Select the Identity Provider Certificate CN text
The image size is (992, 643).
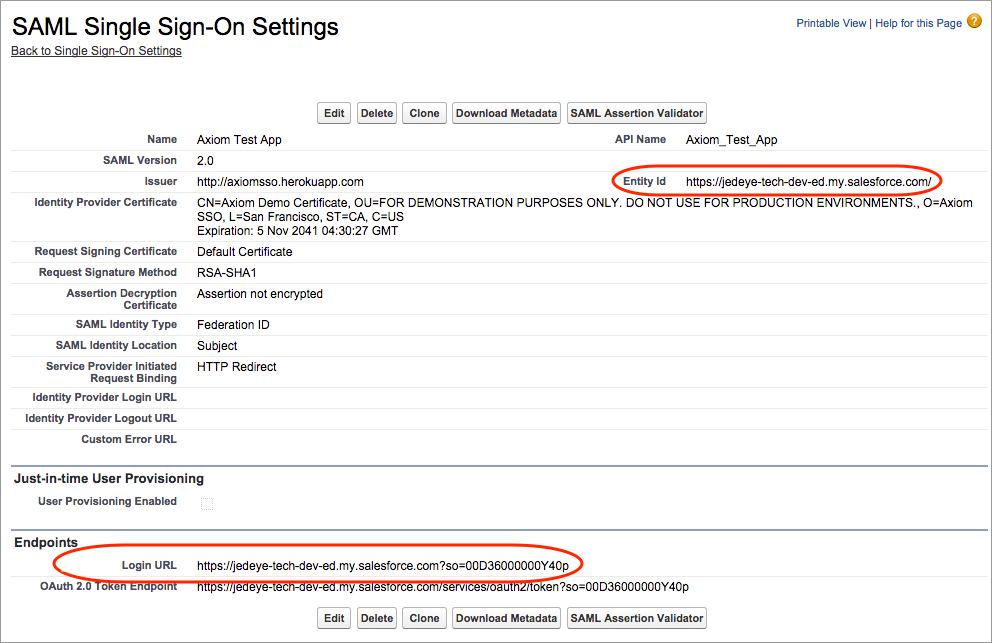(x=585, y=210)
